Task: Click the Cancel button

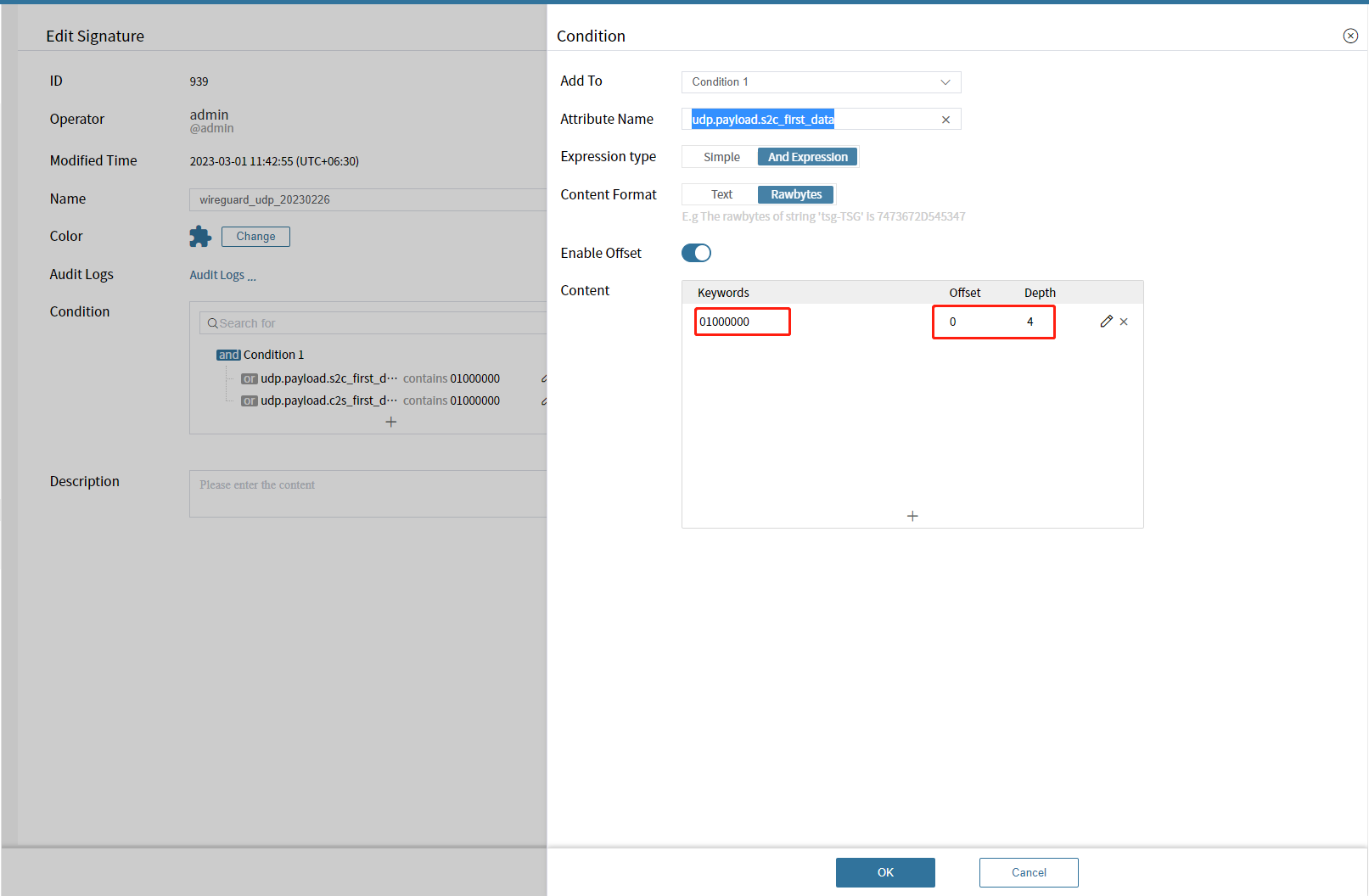Action: tap(1028, 872)
